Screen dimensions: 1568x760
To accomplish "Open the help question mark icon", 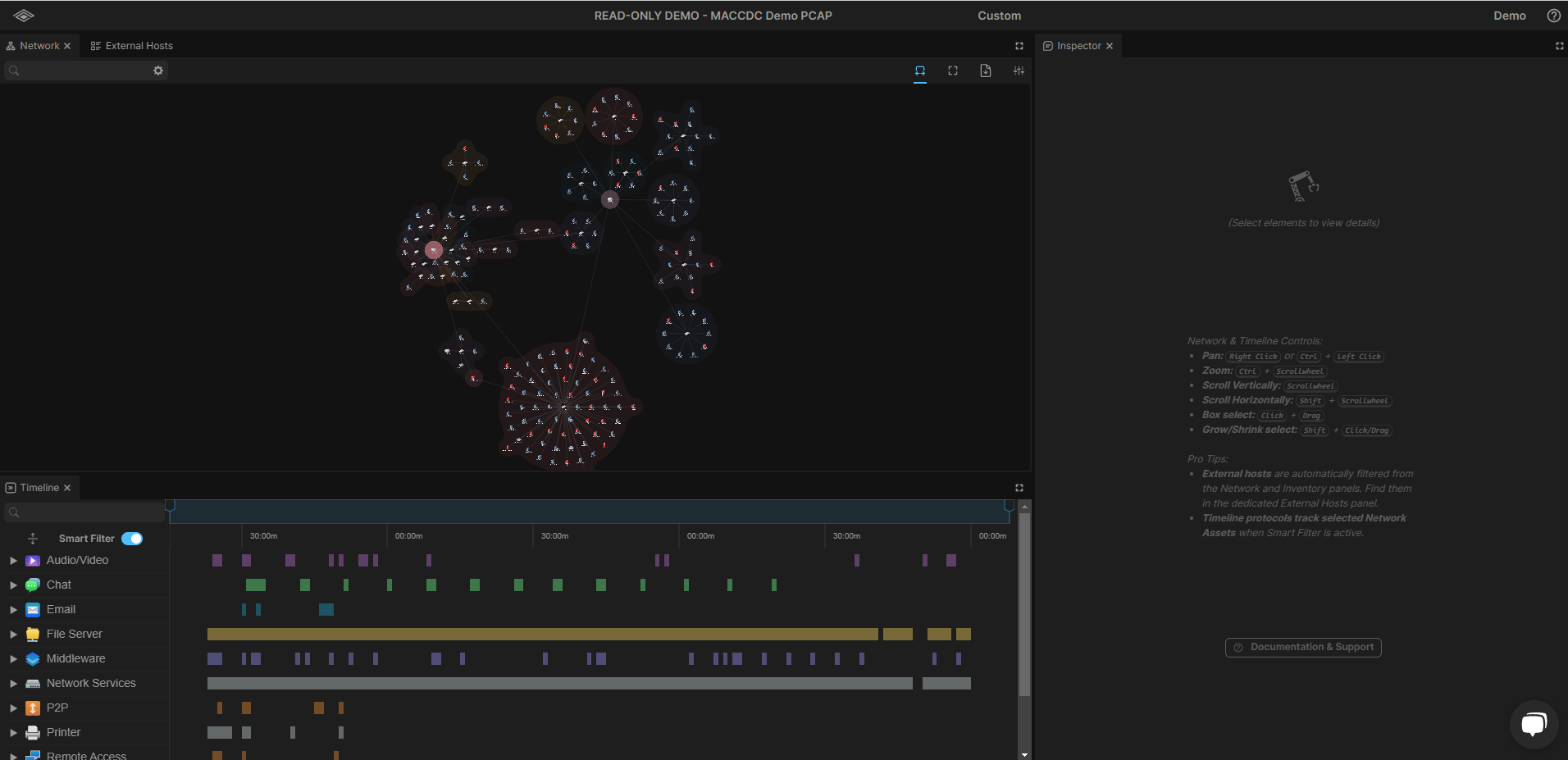I will [1553, 16].
